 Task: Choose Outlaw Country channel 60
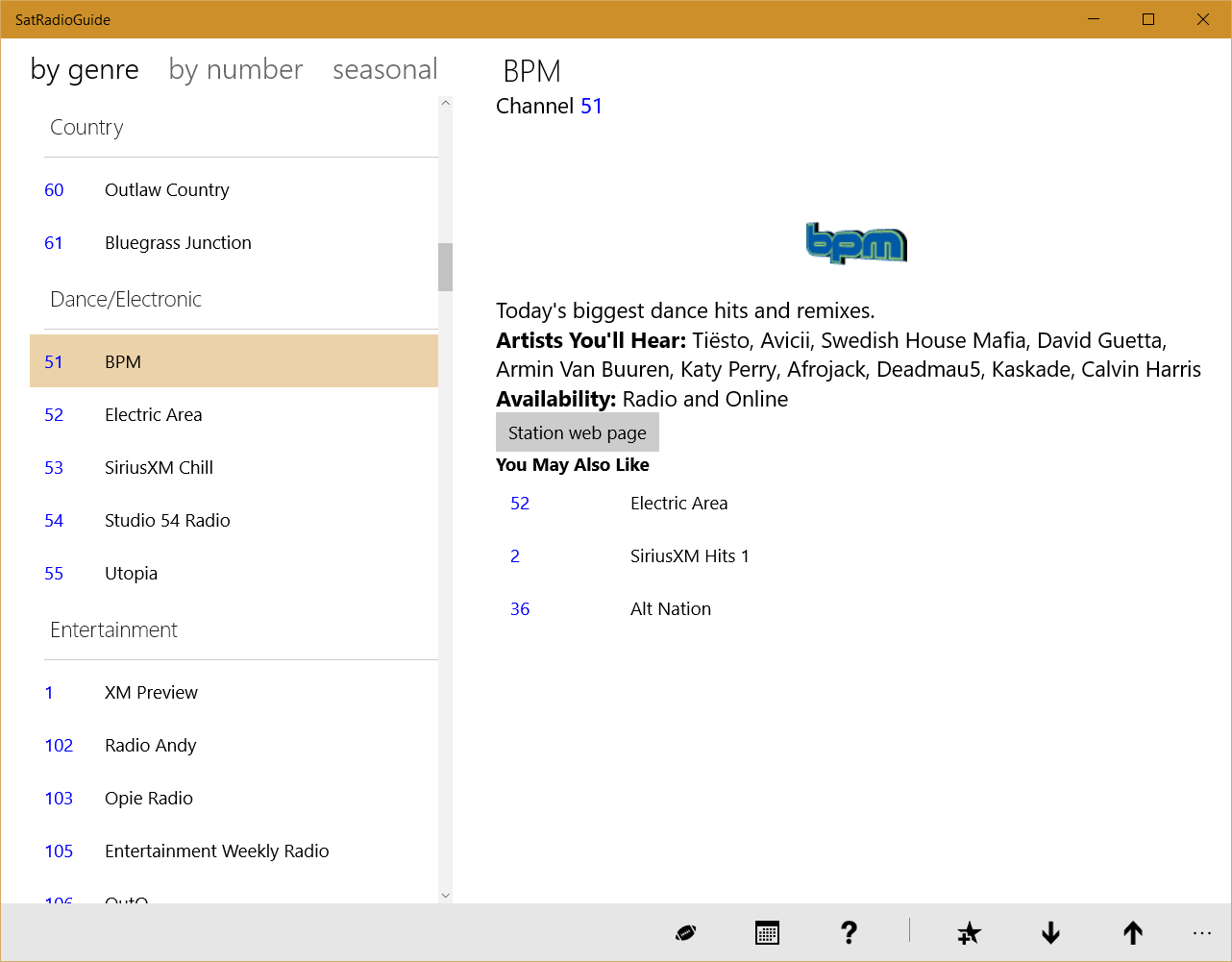[166, 190]
